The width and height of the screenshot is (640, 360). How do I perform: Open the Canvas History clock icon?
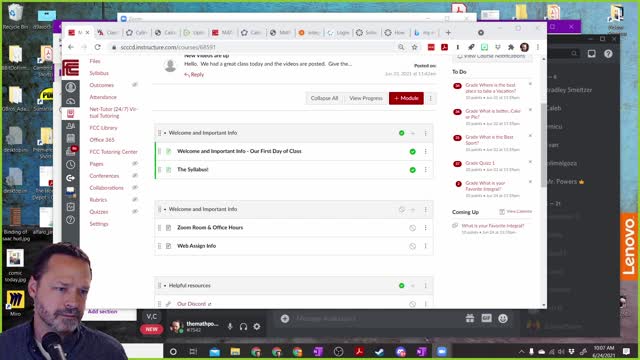[x=71, y=164]
